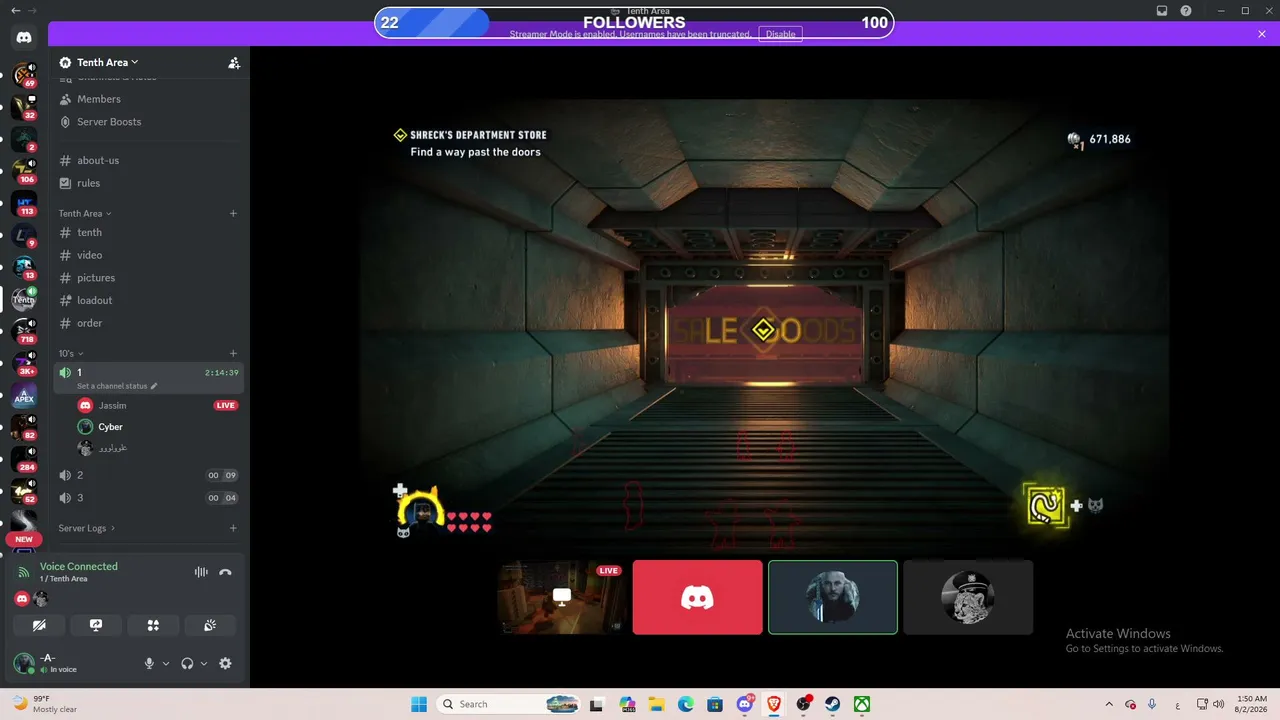Open noise suppression options in voice panel
This screenshot has width=1280, height=720.
[x=201, y=572]
